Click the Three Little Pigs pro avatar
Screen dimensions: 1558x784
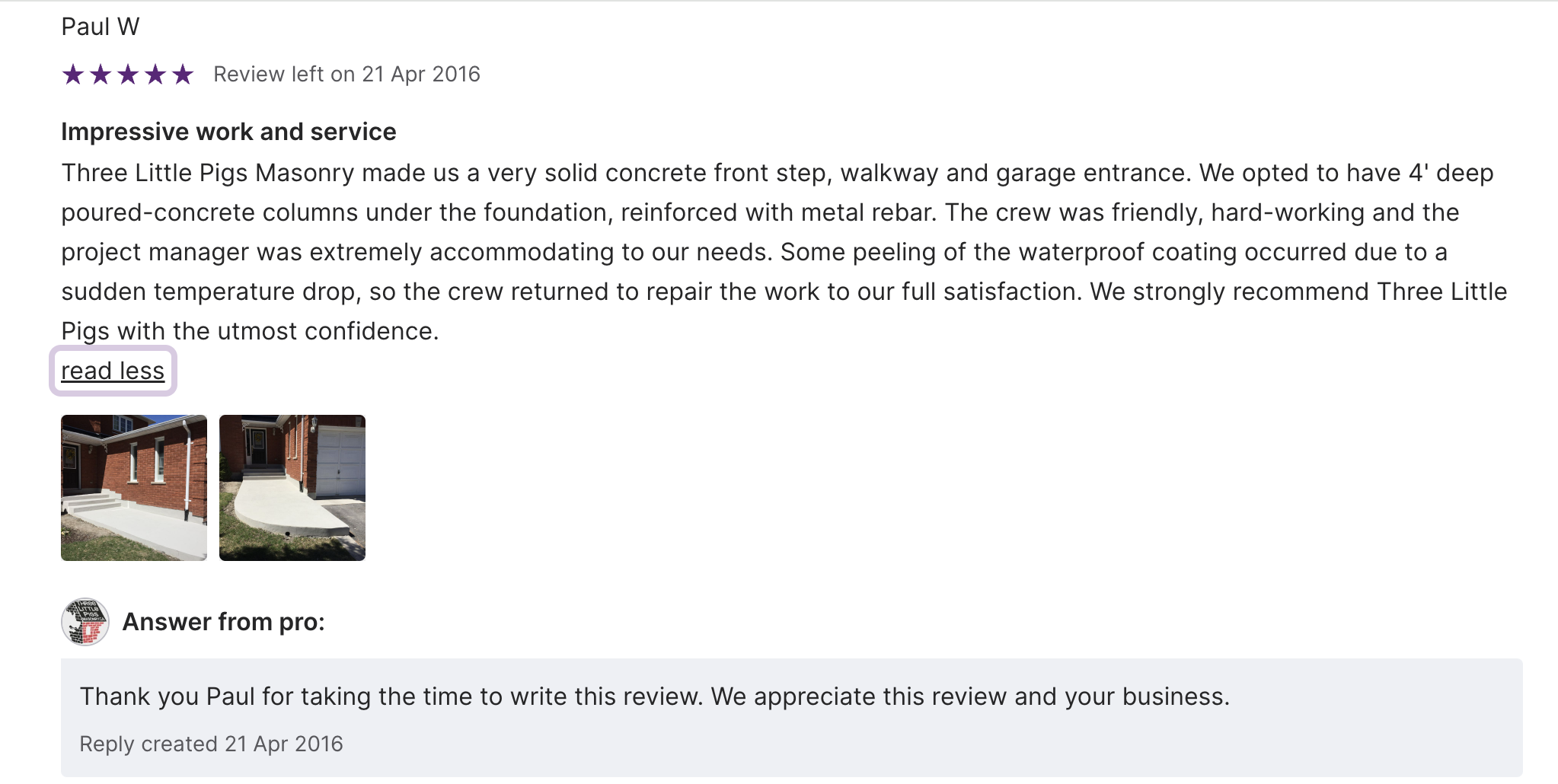click(x=85, y=622)
